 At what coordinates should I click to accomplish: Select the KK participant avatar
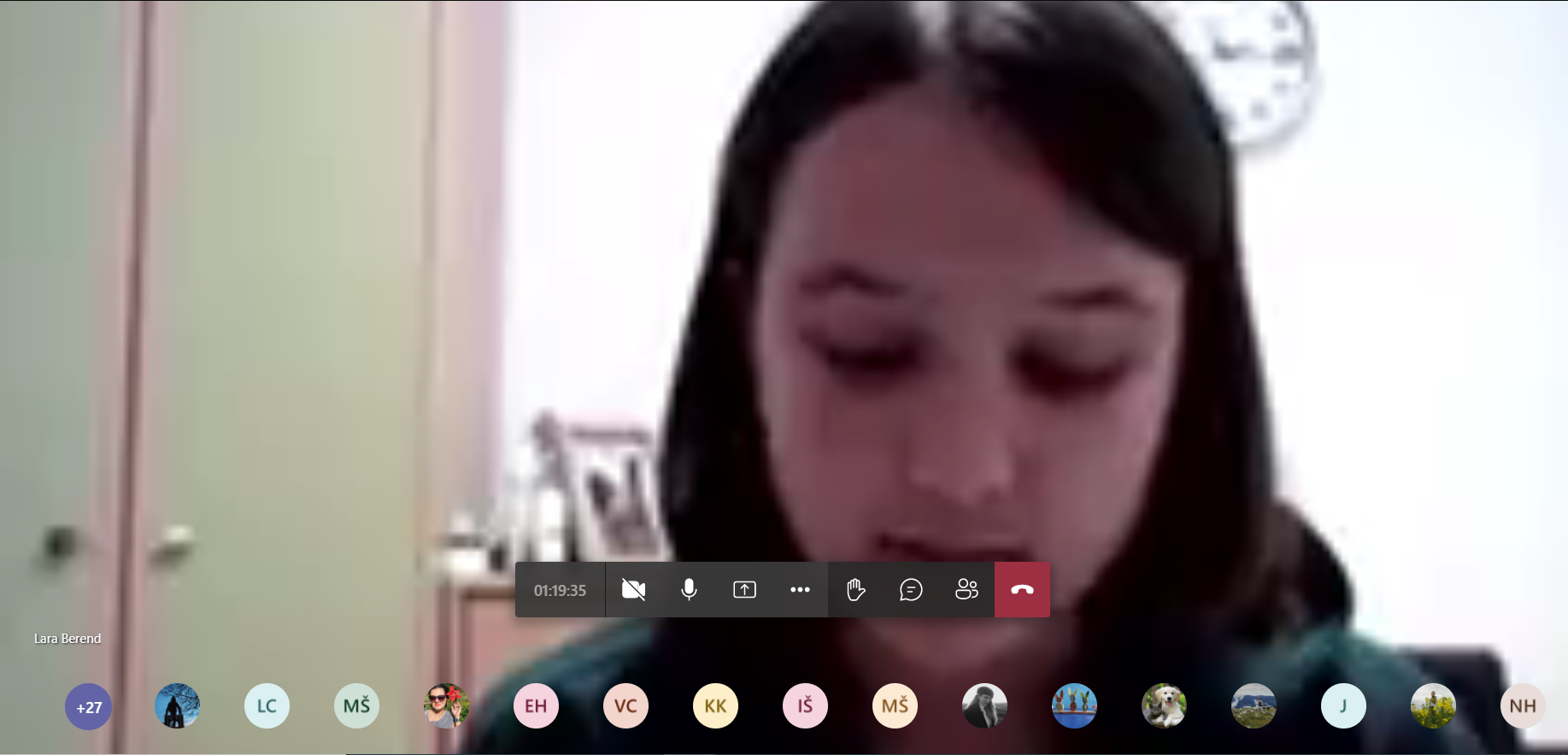click(x=715, y=706)
